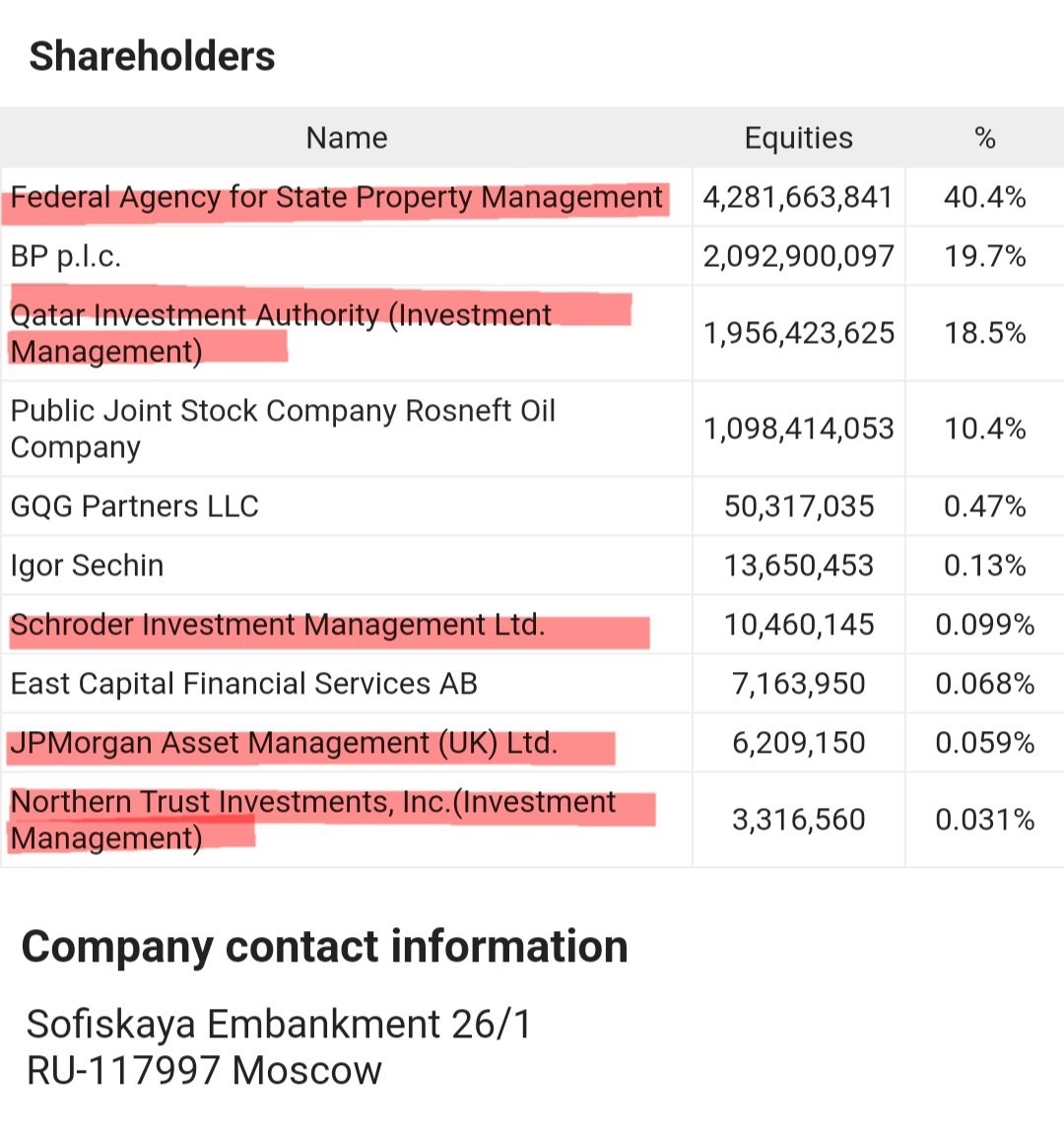Select the GQG Partners LLC row name

pos(134,506)
